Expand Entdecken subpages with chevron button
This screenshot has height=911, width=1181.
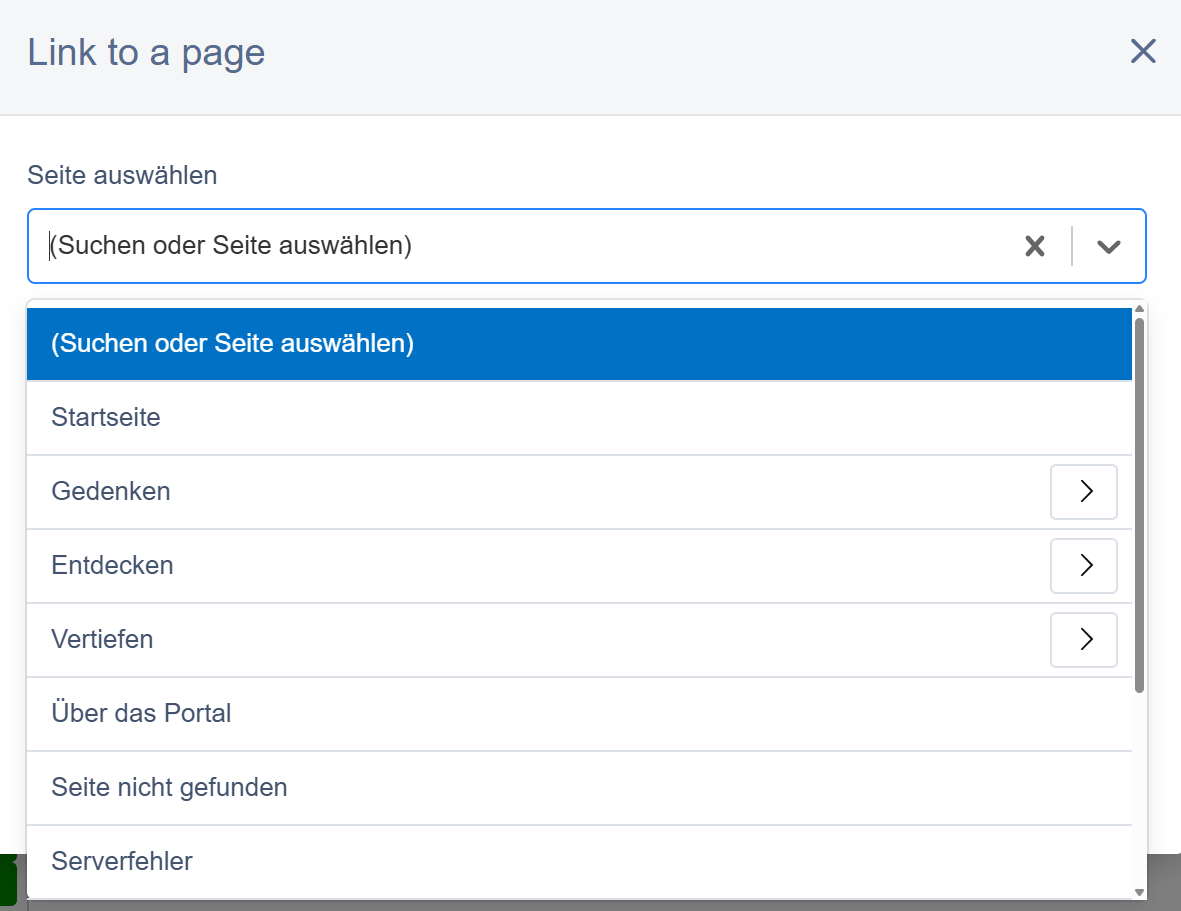click(1083, 566)
